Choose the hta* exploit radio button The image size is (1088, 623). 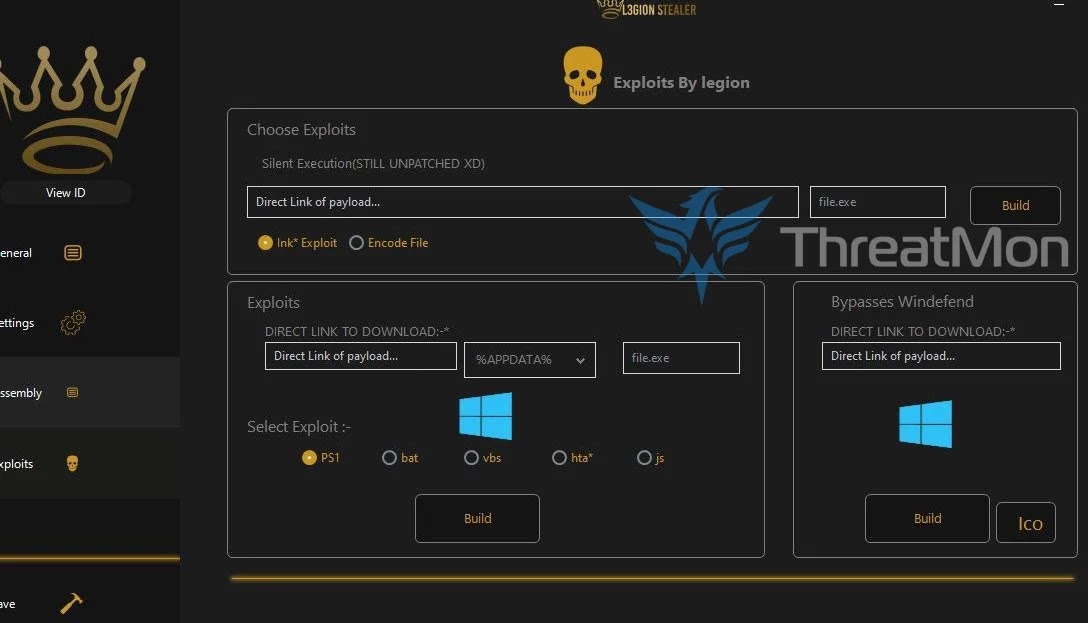tap(559, 458)
